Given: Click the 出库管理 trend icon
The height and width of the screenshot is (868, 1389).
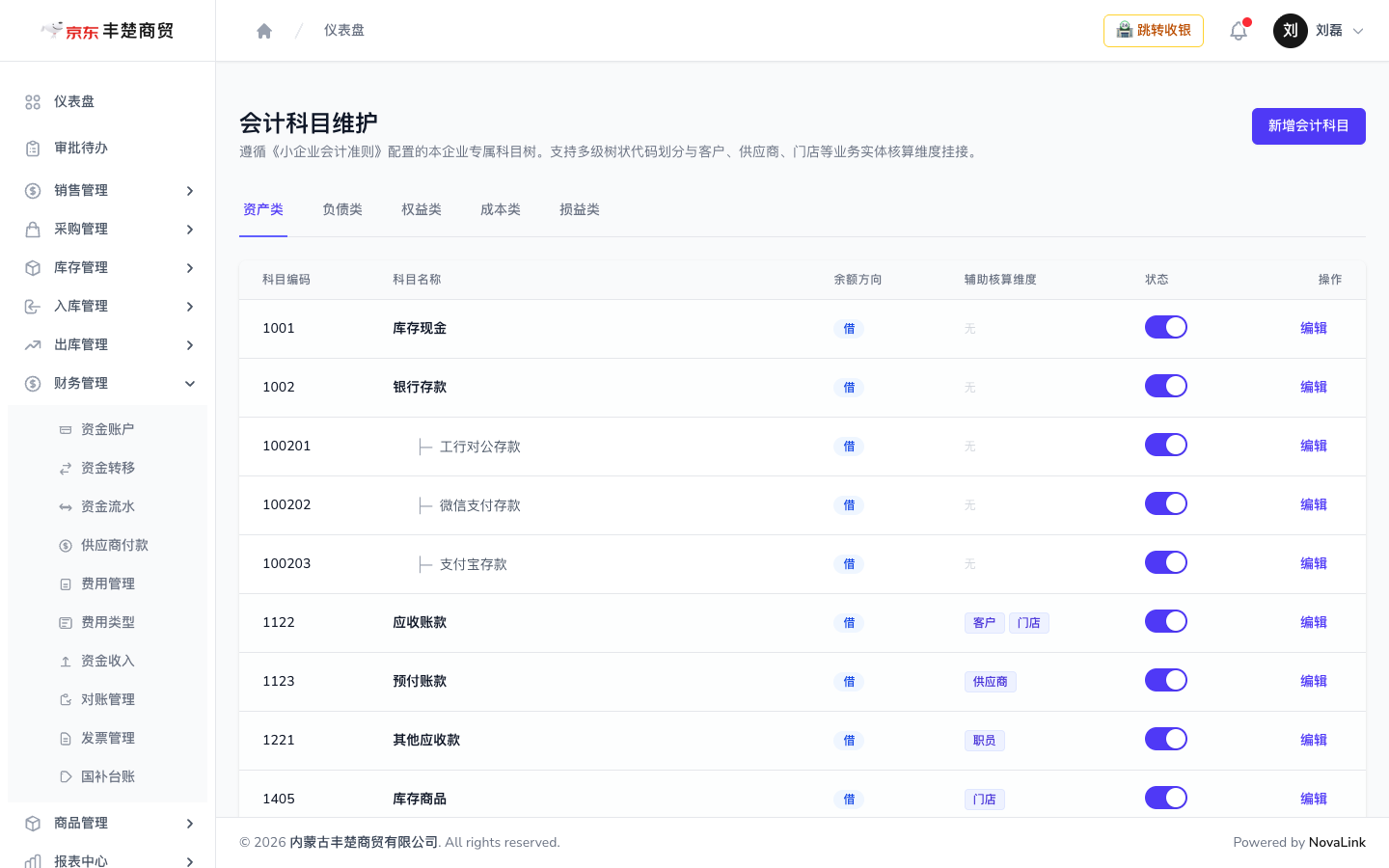Looking at the screenshot, I should pyautogui.click(x=33, y=345).
